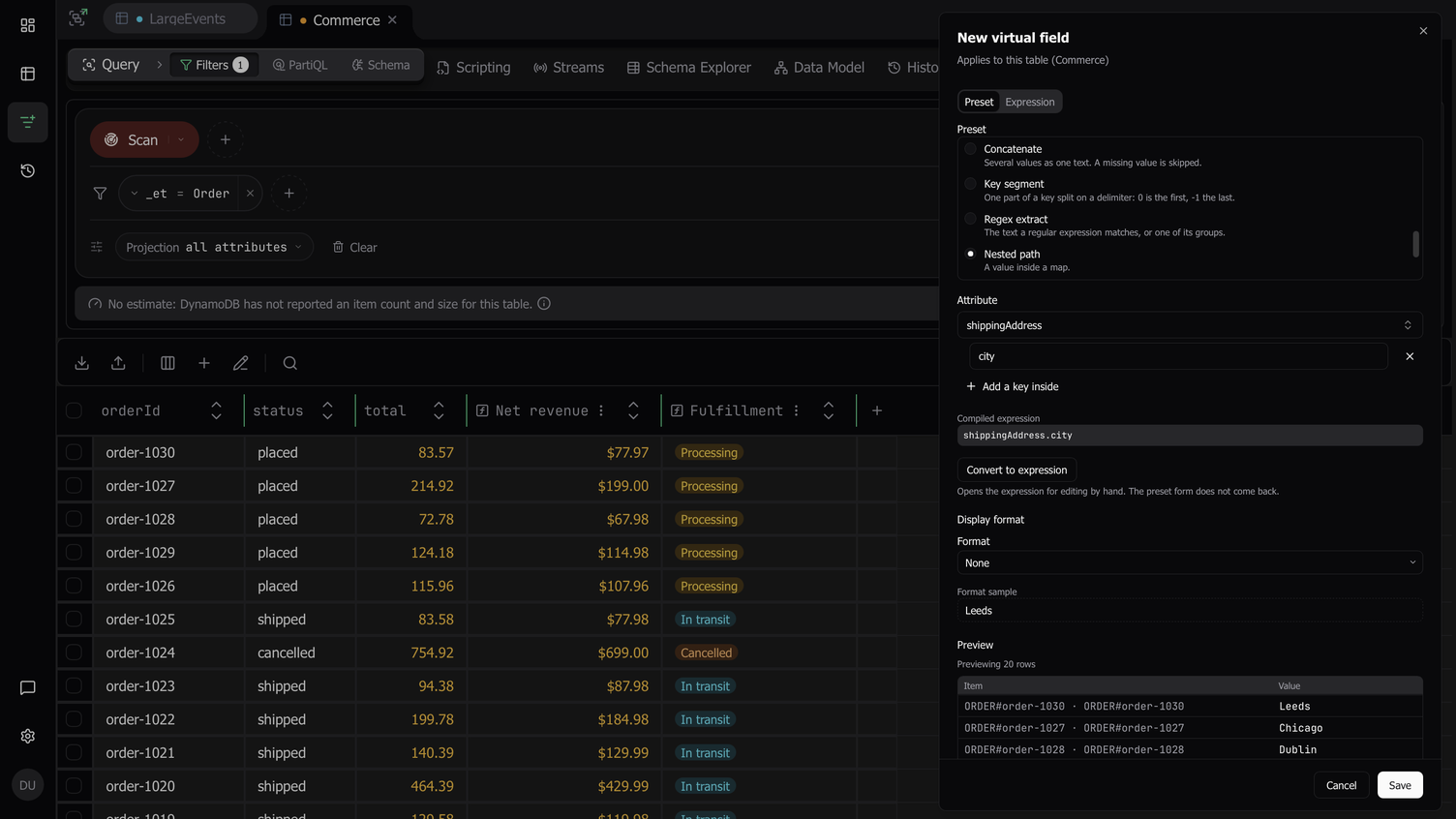
Task: Open search with the magnifier icon
Action: tap(289, 363)
